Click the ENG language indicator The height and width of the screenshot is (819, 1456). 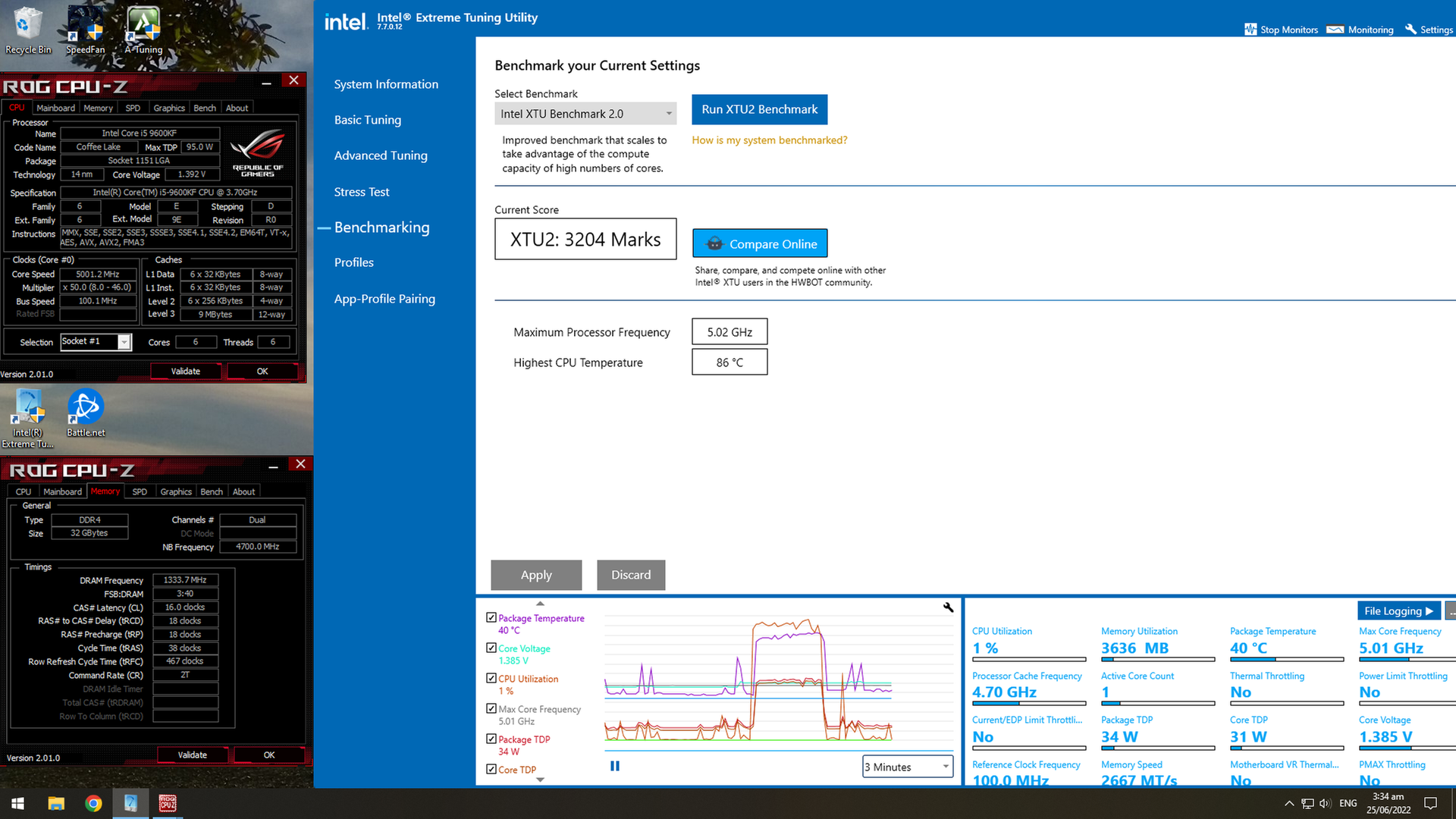coord(1348,804)
